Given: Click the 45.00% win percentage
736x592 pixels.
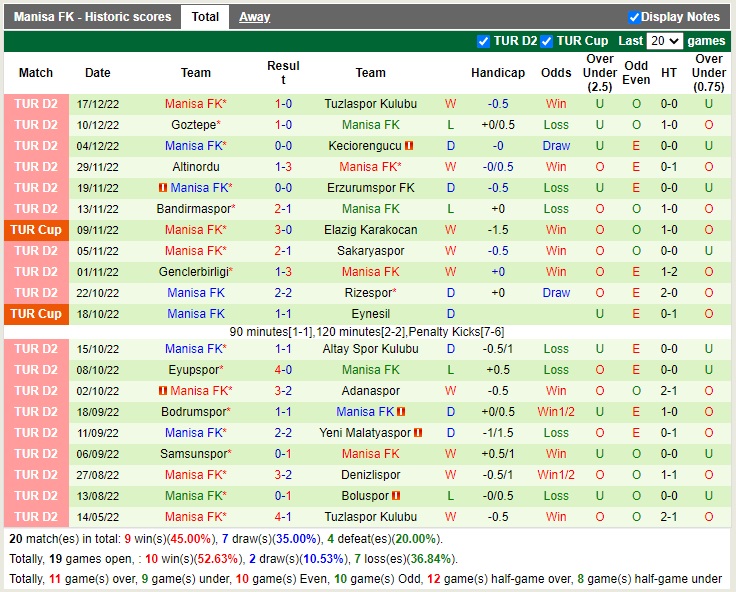Looking at the screenshot, I should pyautogui.click(x=191, y=539).
